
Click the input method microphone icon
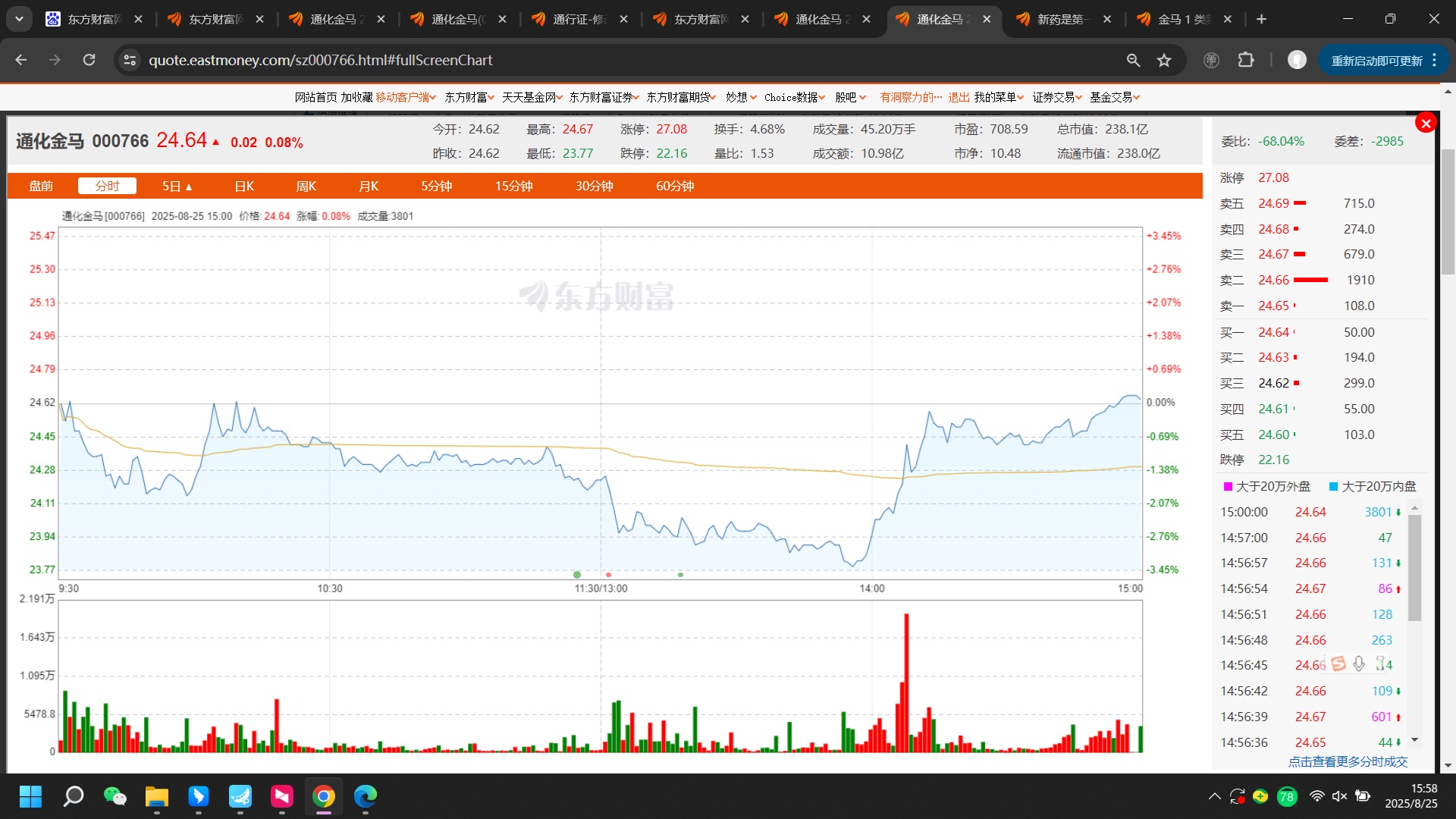click(1359, 664)
